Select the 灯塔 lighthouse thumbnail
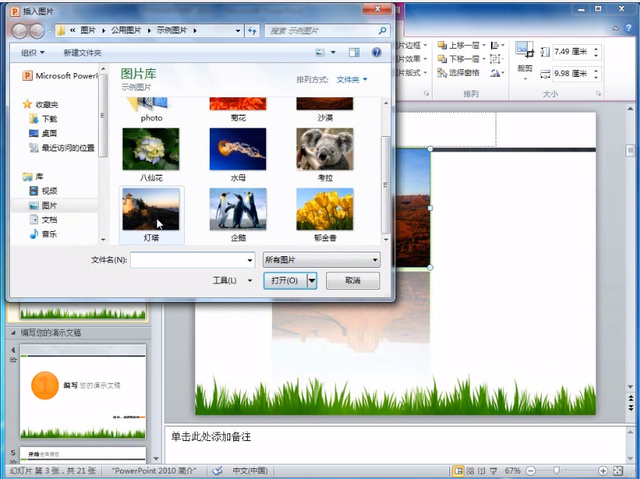 point(151,209)
